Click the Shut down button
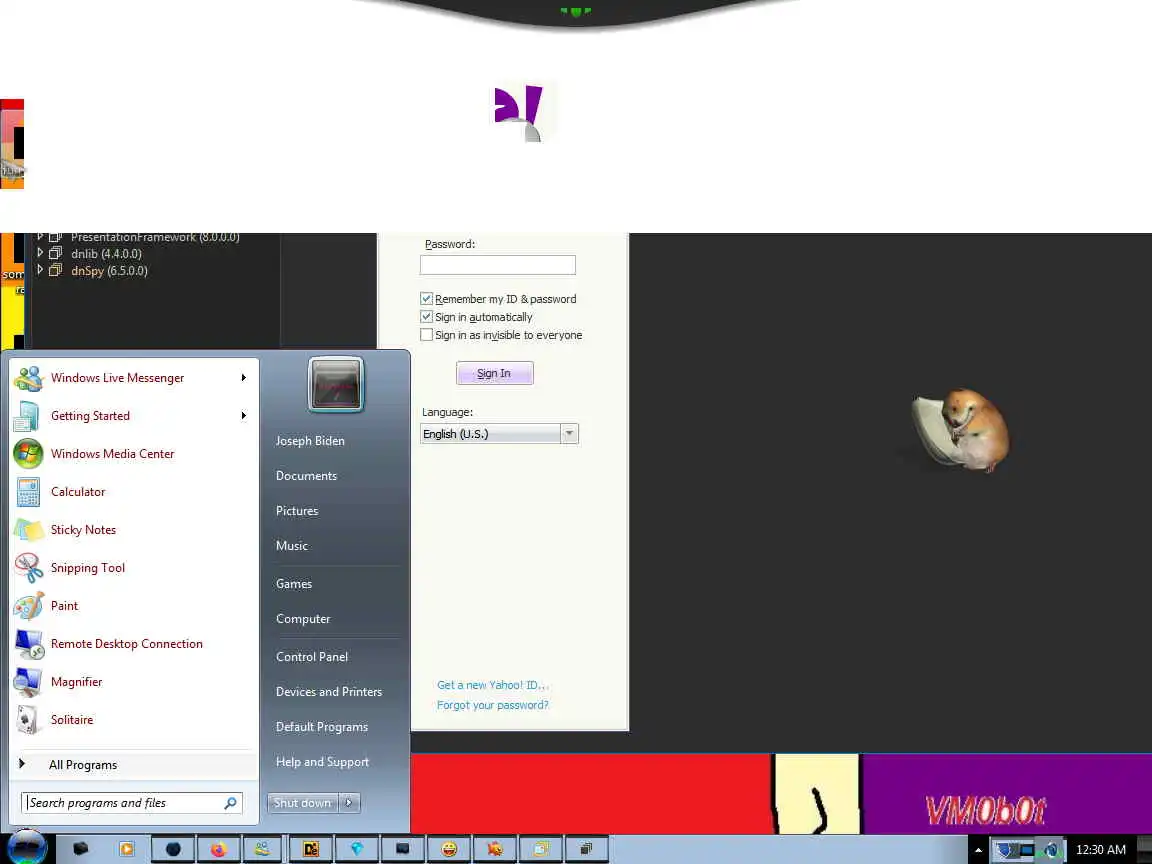The width and height of the screenshot is (1152, 864). (x=303, y=803)
